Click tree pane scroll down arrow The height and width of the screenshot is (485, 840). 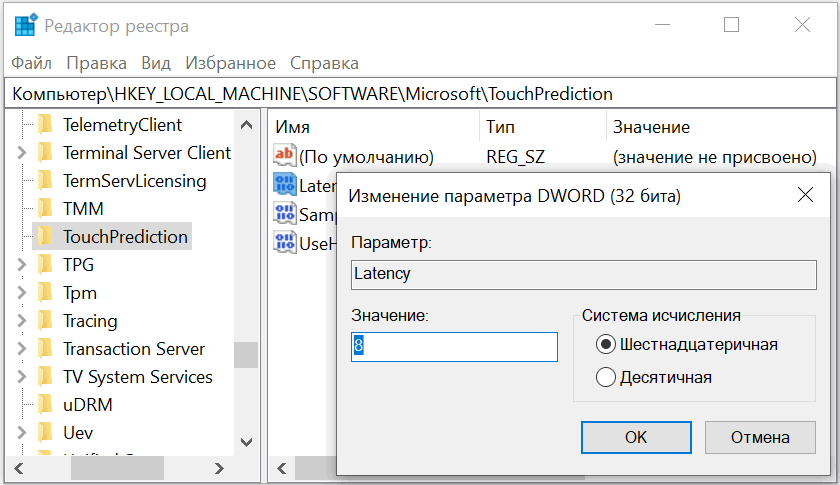tap(246, 442)
